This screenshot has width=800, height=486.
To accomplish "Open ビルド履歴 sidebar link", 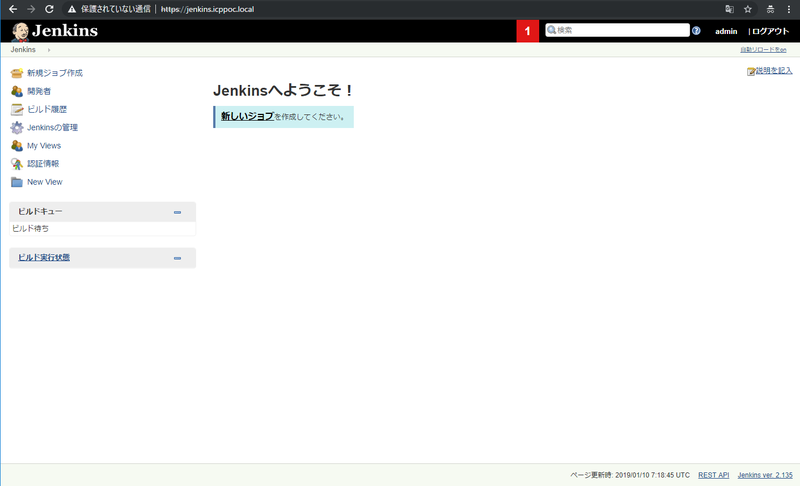I will pyautogui.click(x=47, y=109).
